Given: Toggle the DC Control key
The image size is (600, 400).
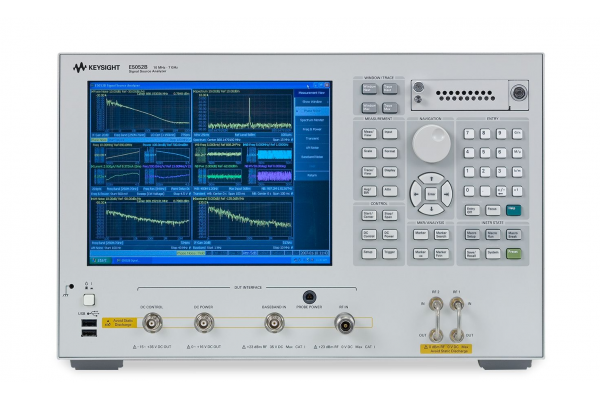Looking at the screenshot, I should pyautogui.click(x=368, y=236).
